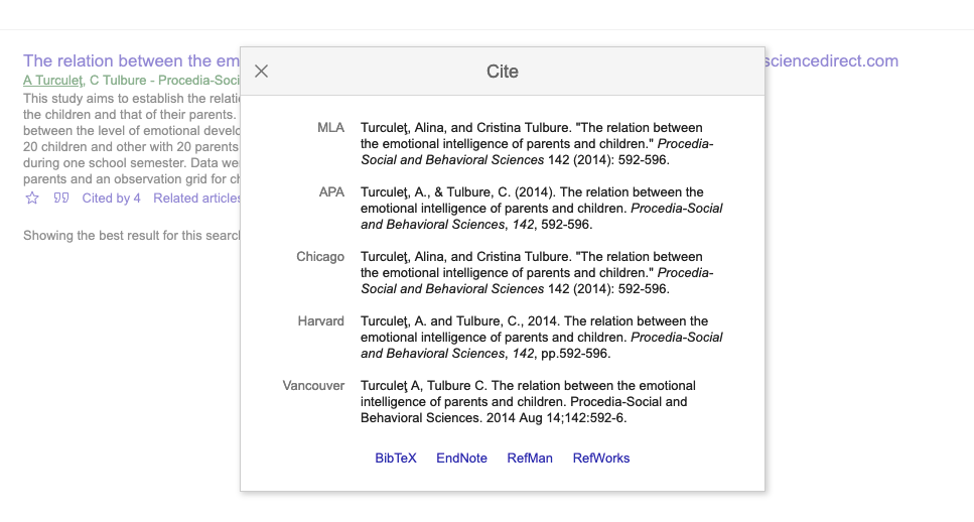Click the Harvard style label
974x522 pixels.
[x=321, y=321]
